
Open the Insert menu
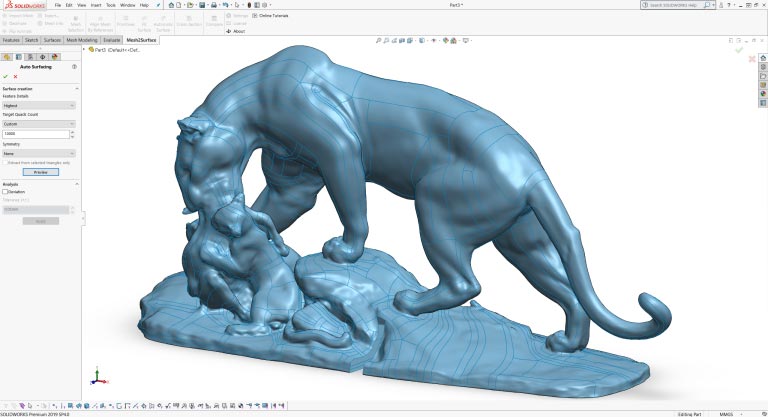pos(96,5)
